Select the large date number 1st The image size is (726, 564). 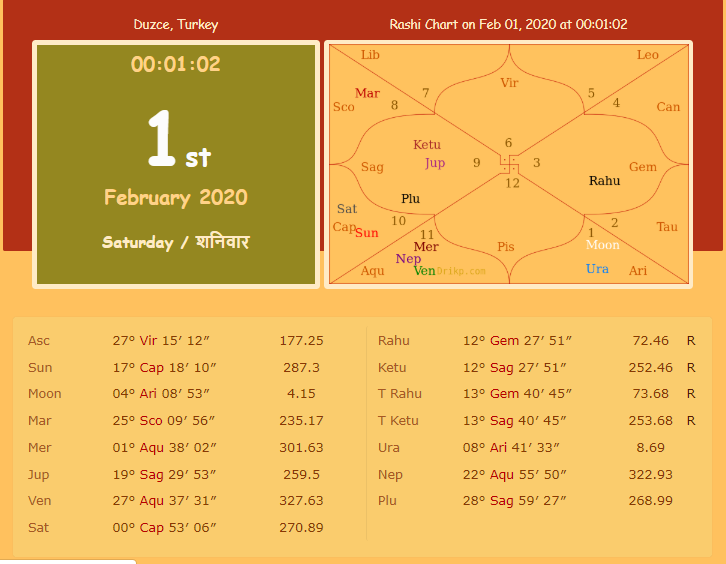tap(179, 139)
